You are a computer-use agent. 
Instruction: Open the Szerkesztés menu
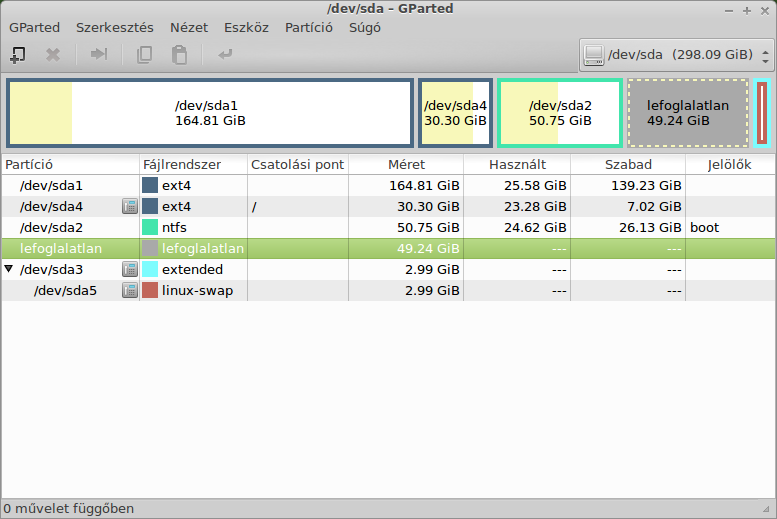(114, 27)
